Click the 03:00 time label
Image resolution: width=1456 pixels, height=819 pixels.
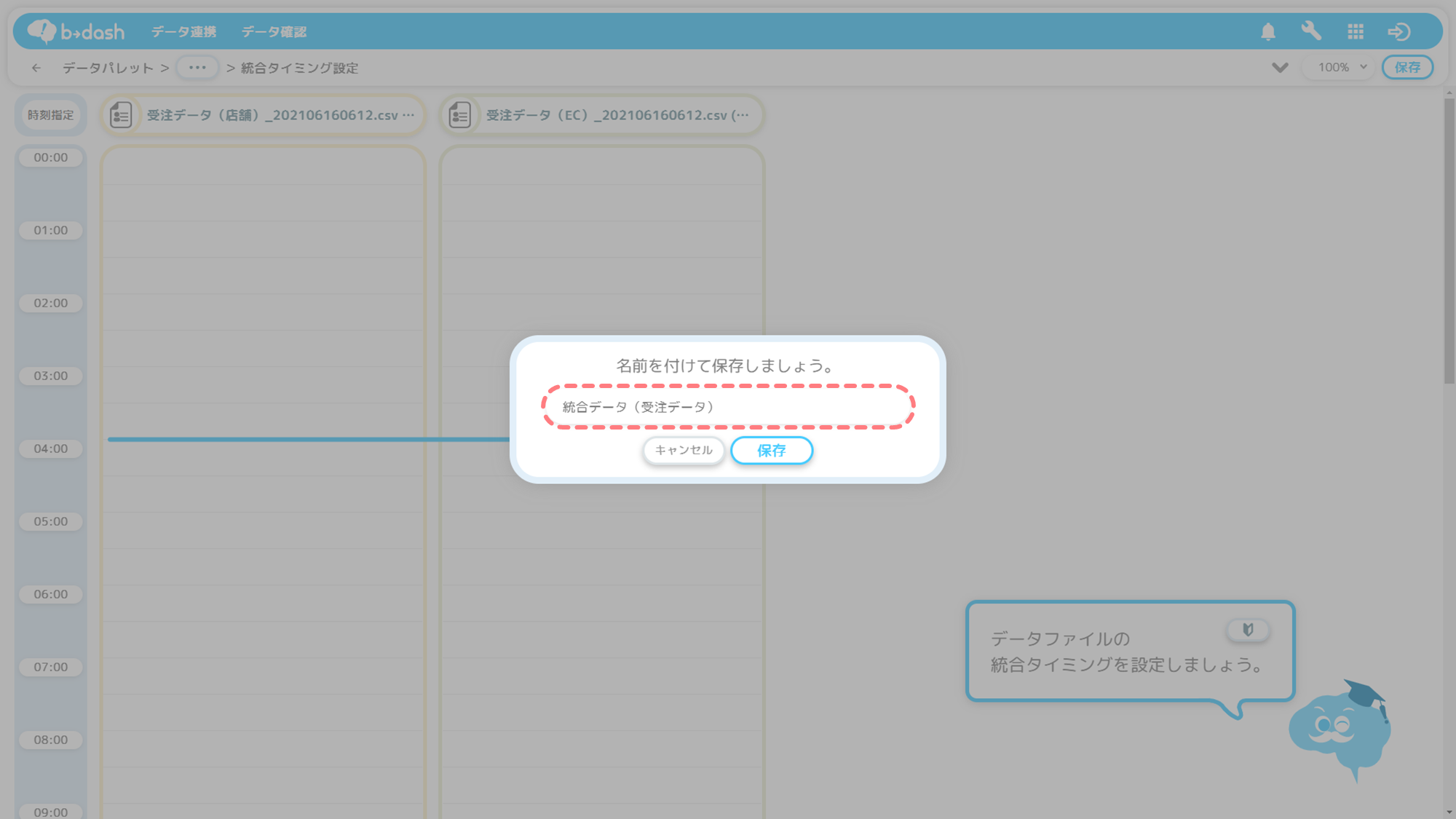coord(50,376)
